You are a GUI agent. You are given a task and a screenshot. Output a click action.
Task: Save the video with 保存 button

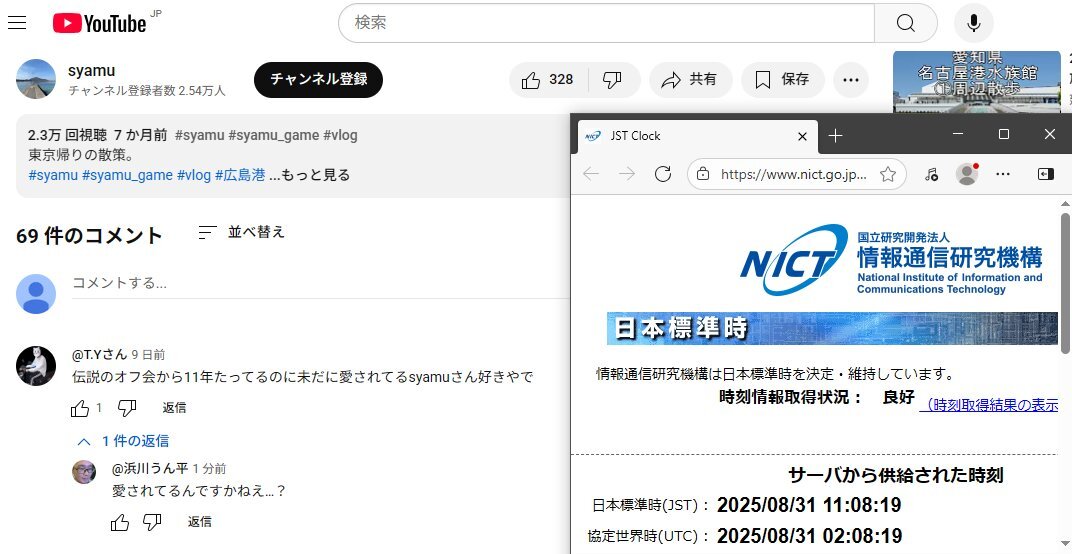pos(783,80)
